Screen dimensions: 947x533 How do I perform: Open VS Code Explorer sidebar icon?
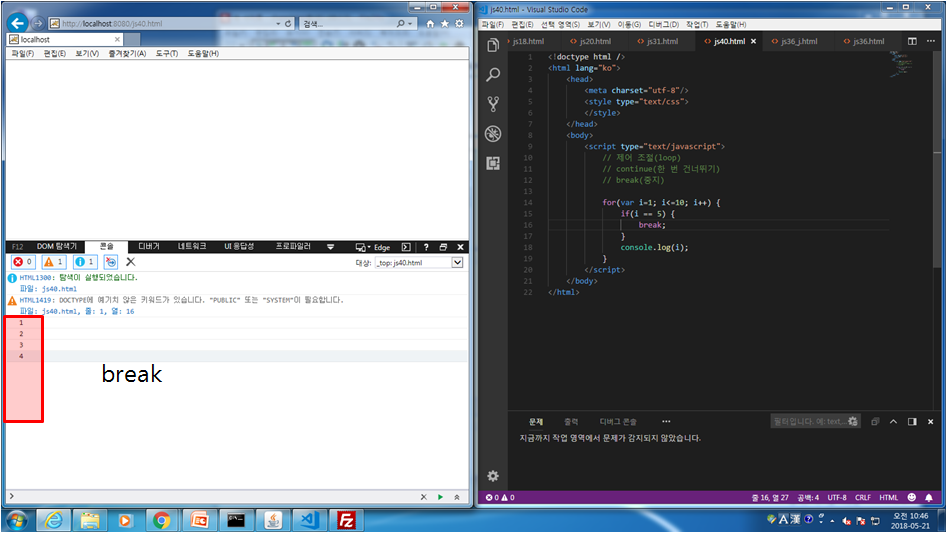click(x=493, y=45)
